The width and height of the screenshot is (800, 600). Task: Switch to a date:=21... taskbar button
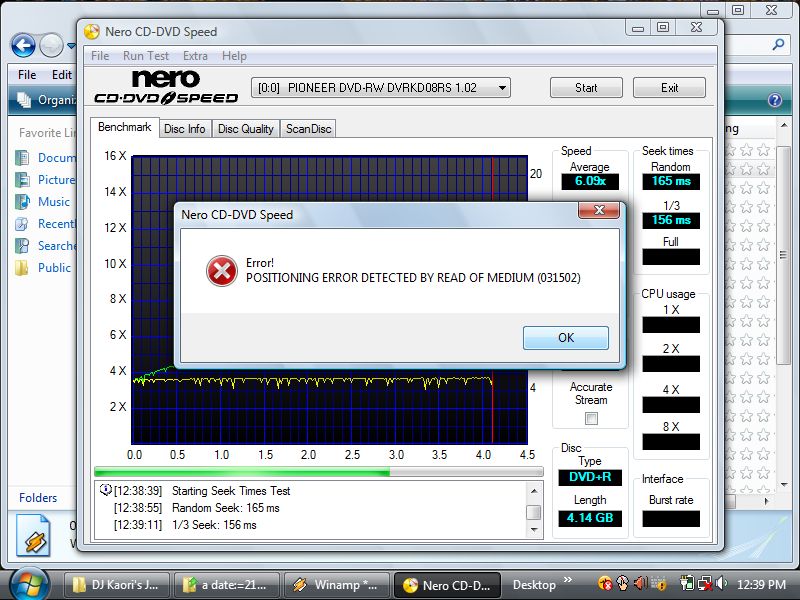[227, 585]
